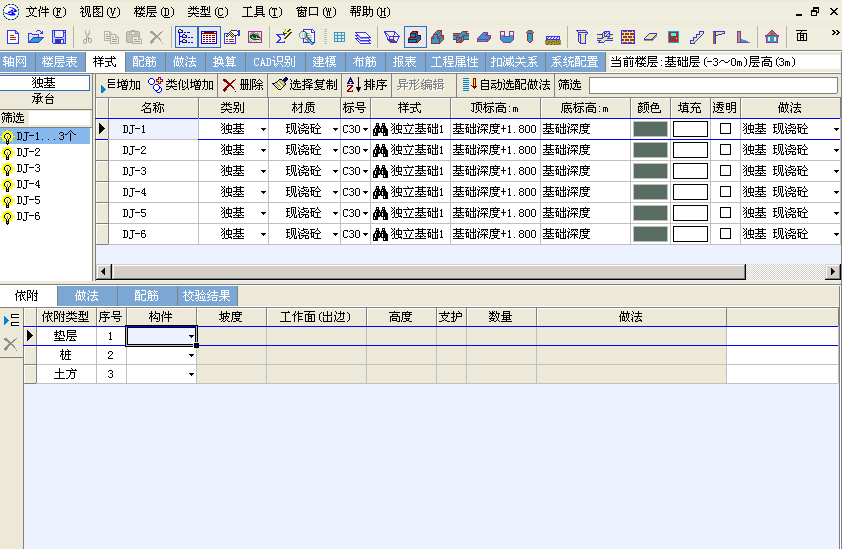Click the 删除 button
Image resolution: width=842 pixels, height=549 pixels.
(243, 85)
